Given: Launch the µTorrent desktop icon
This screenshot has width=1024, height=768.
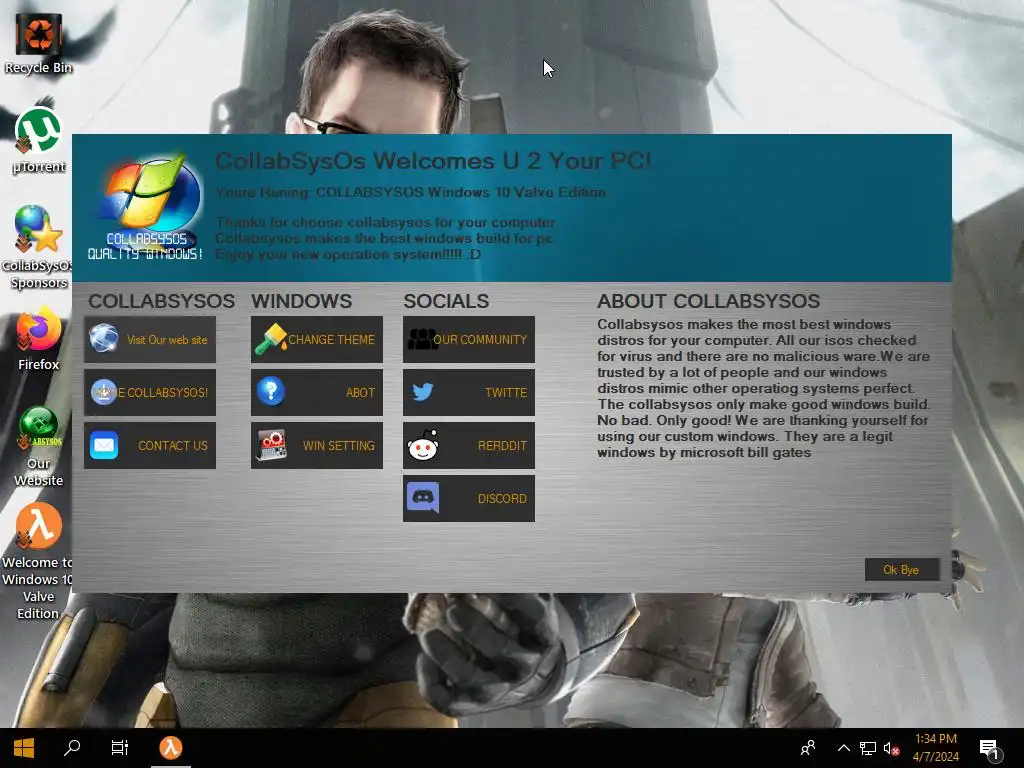Looking at the screenshot, I should tap(39, 141).
